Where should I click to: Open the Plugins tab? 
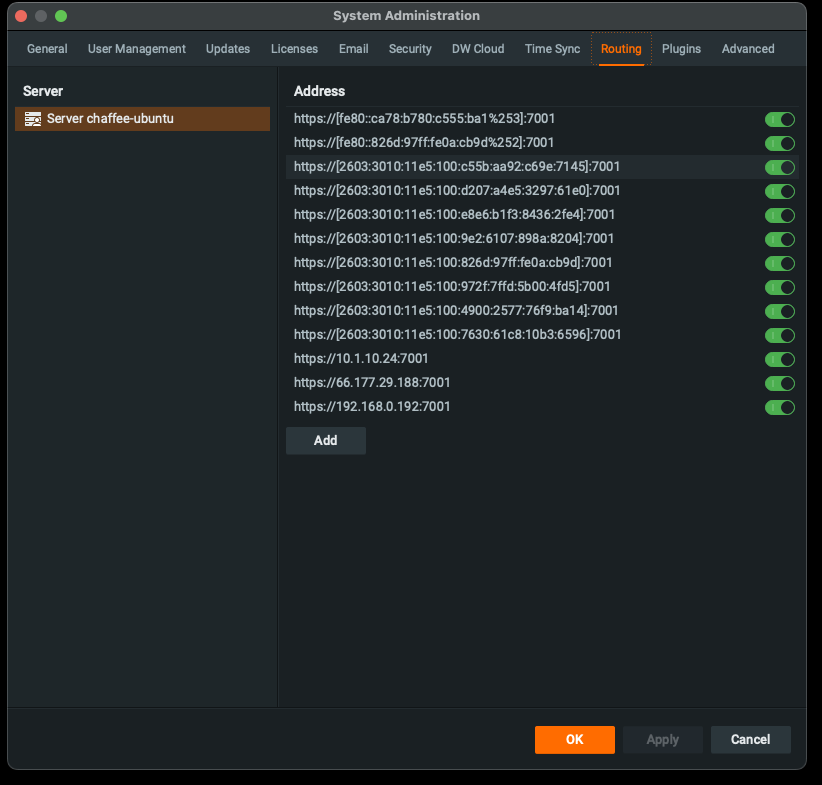point(681,49)
